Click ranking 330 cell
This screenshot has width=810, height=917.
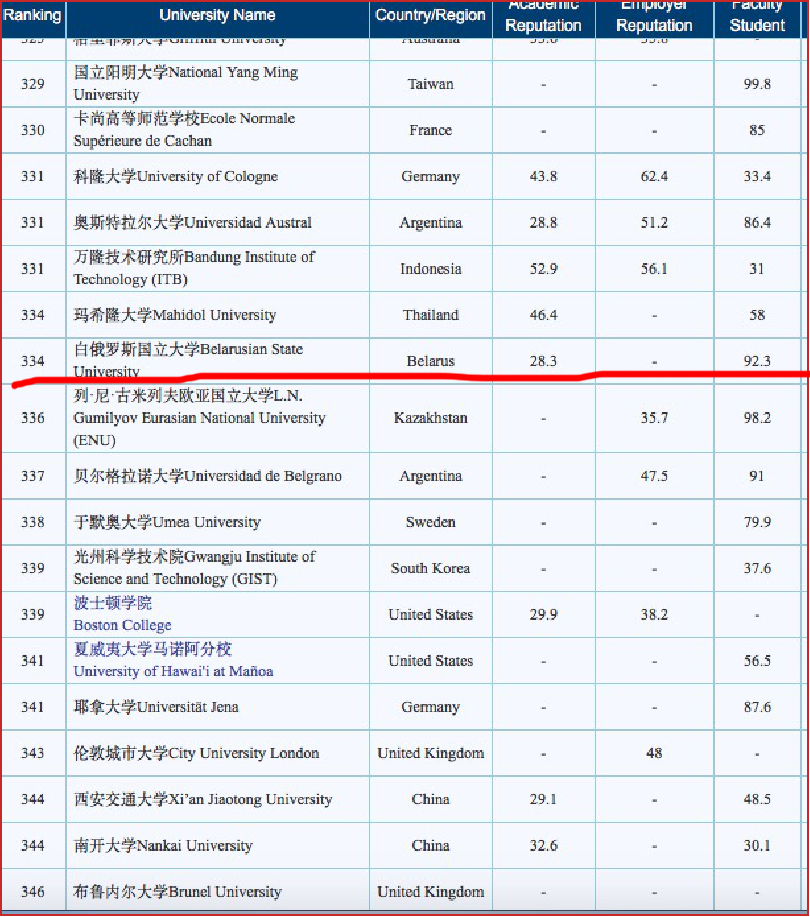(33, 130)
